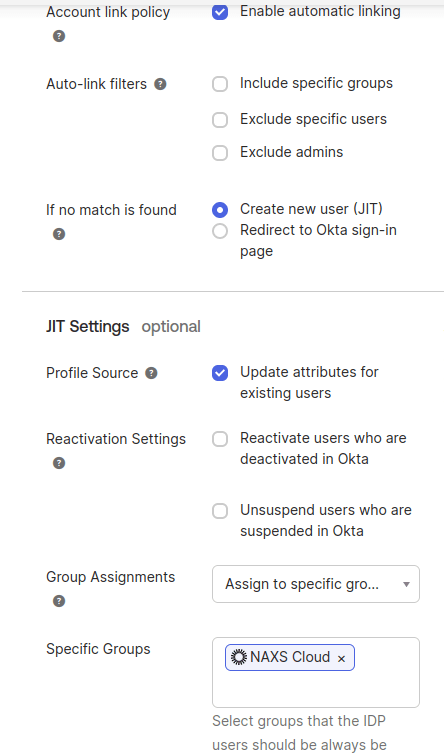Uncheck Update attributes for existing users
This screenshot has width=444, height=753.
[220, 373]
